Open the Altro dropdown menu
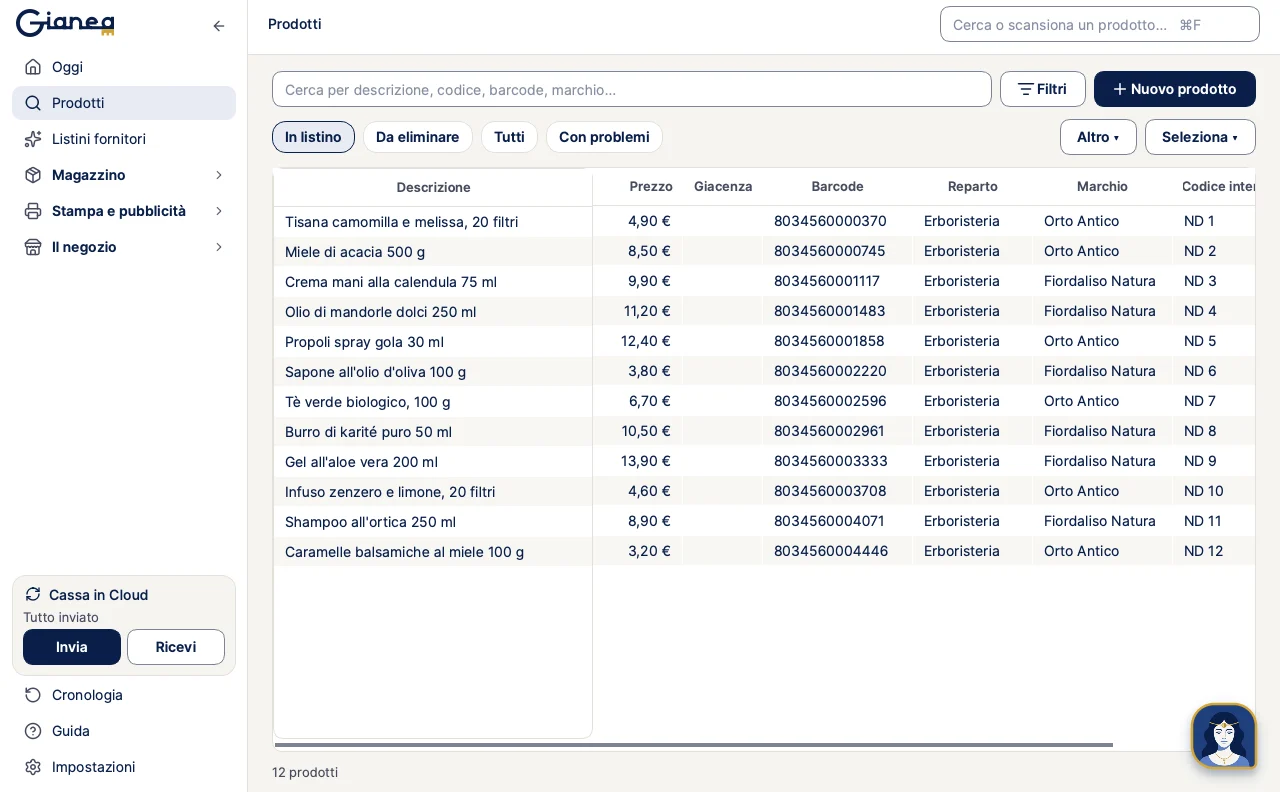This screenshot has height=792, width=1280. 1098,137
